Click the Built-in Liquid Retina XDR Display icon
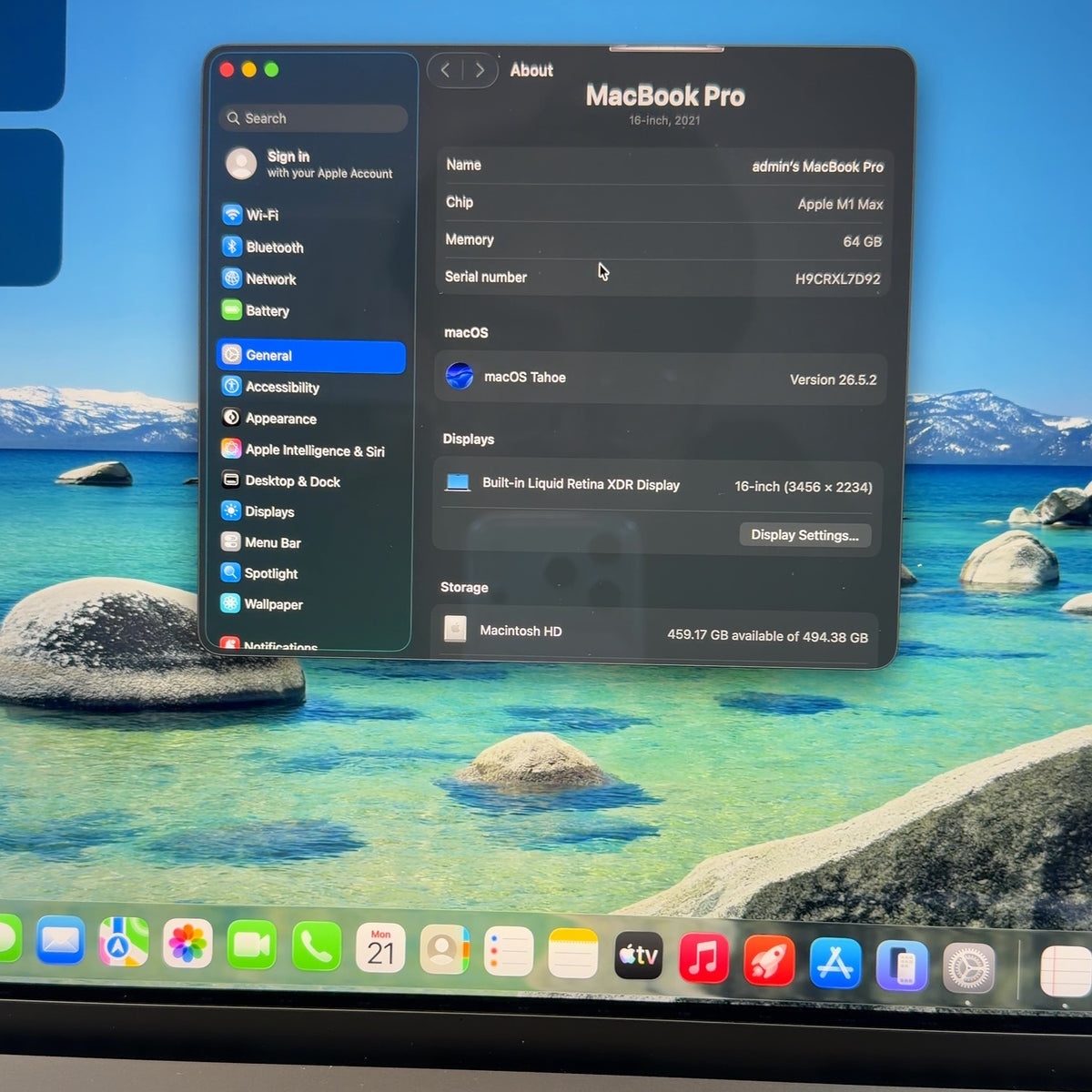1092x1092 pixels. click(x=457, y=483)
